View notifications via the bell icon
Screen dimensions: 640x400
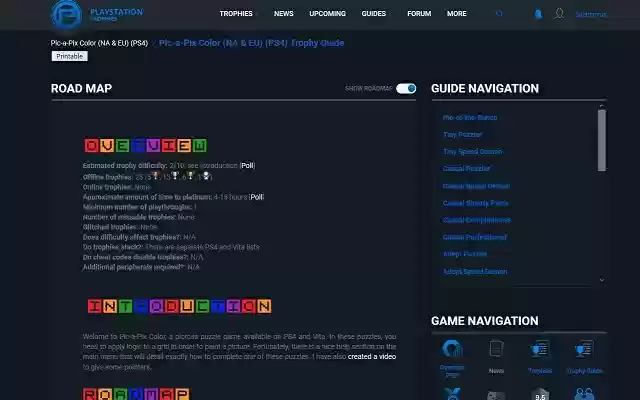coord(538,14)
